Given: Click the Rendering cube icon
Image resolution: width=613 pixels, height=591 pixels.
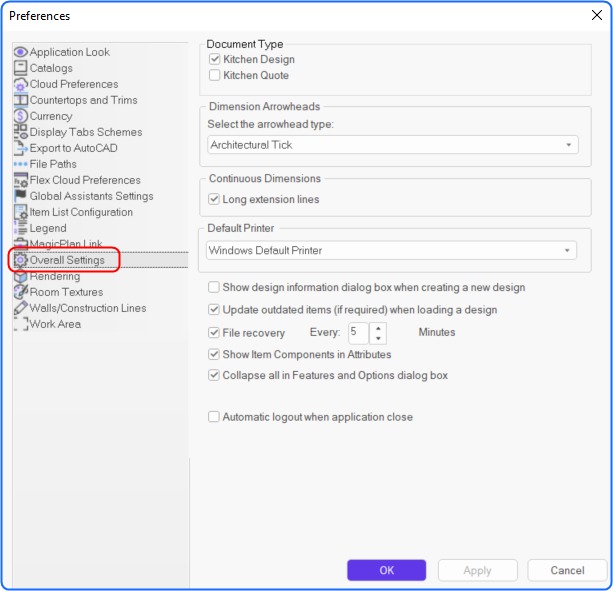Looking at the screenshot, I should 20,276.
